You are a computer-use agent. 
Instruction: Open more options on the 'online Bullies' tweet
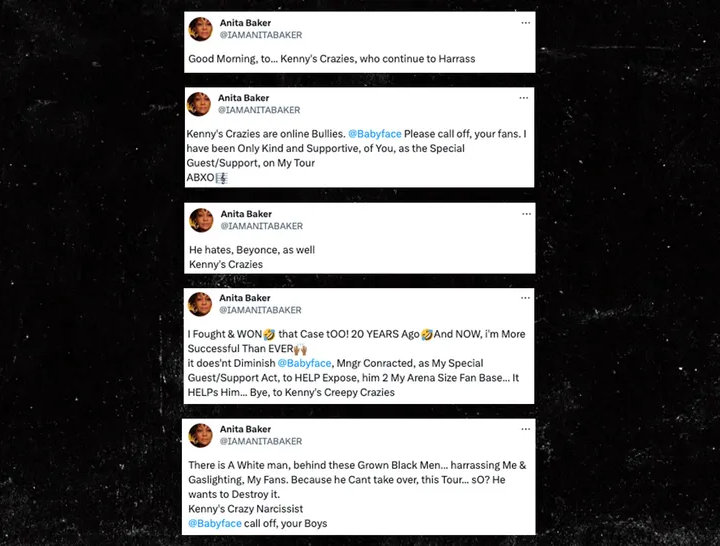point(524,98)
